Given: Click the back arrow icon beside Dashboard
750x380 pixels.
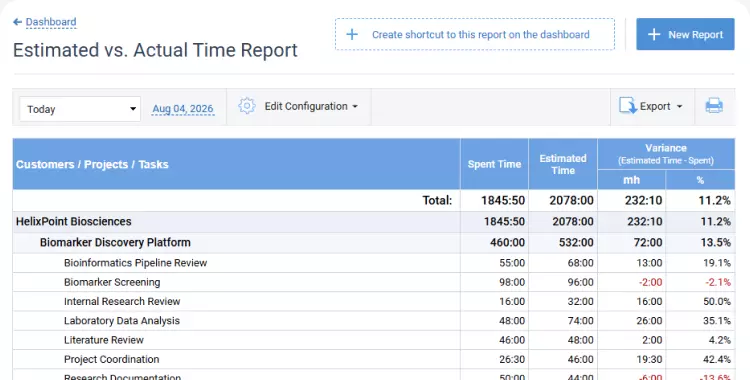Looking at the screenshot, I should point(17,22).
